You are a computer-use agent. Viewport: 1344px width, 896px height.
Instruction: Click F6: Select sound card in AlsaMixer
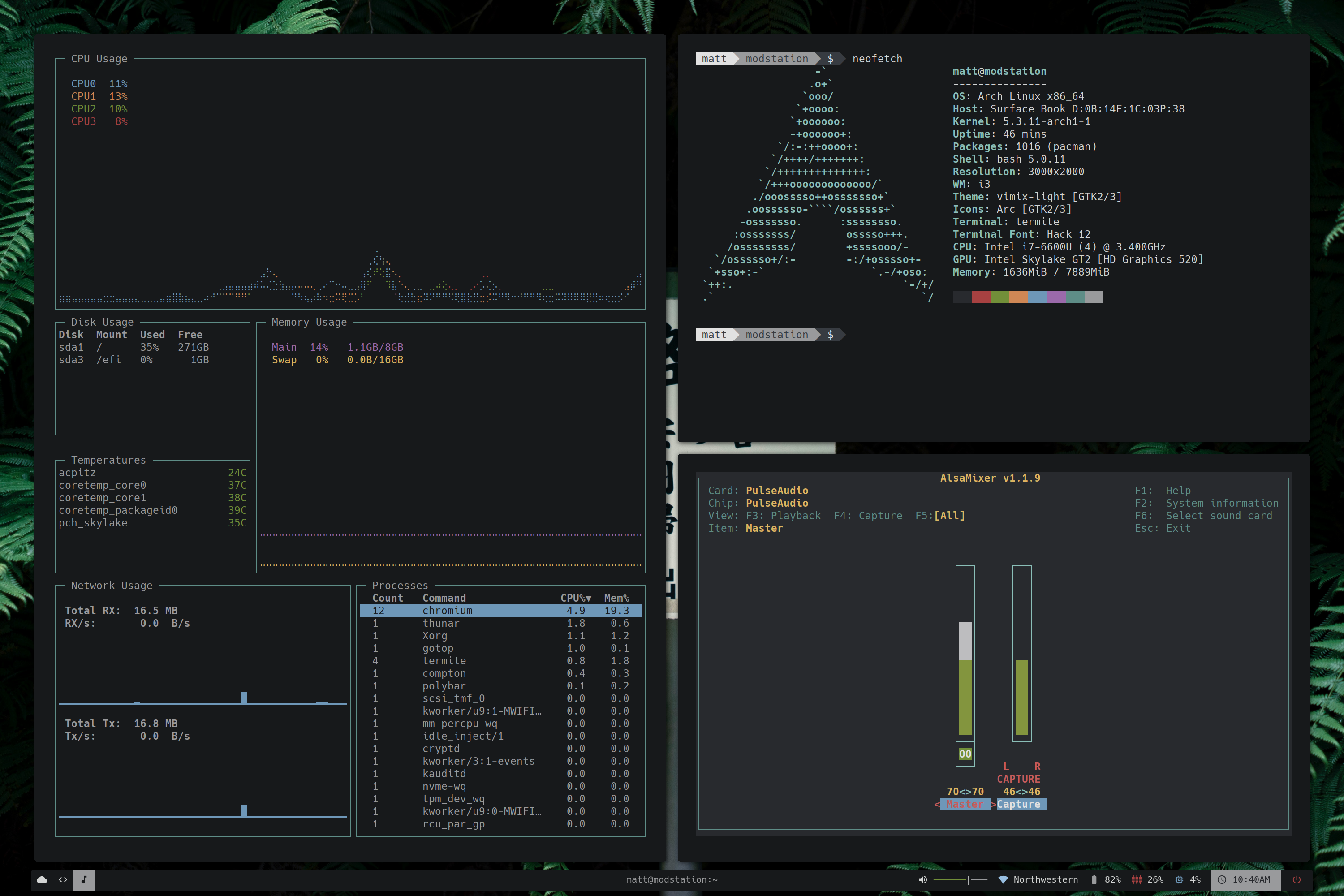pos(1203,516)
